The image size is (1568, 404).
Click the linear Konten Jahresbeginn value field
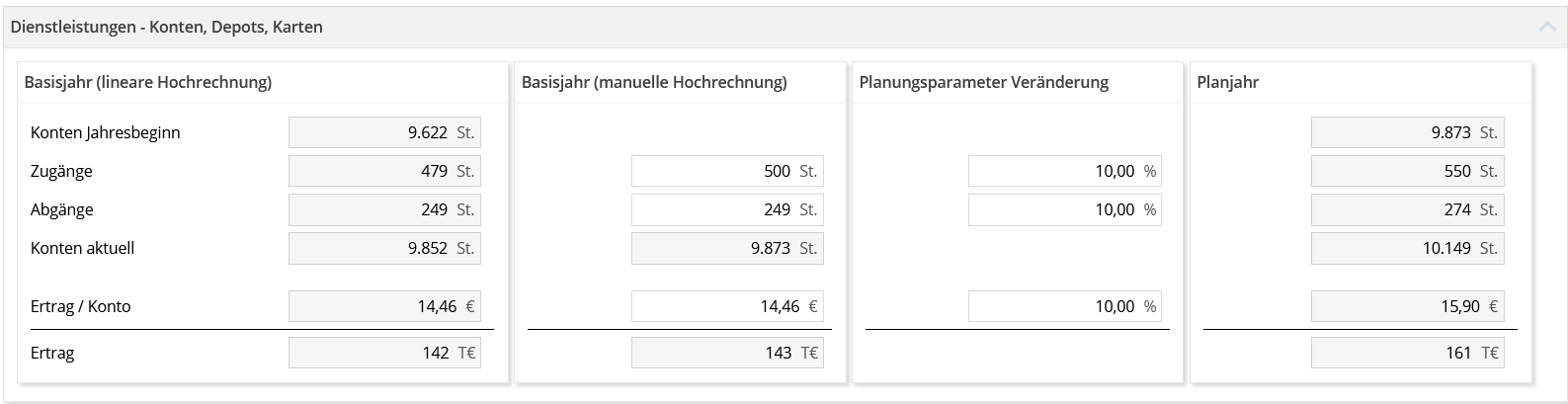[383, 132]
